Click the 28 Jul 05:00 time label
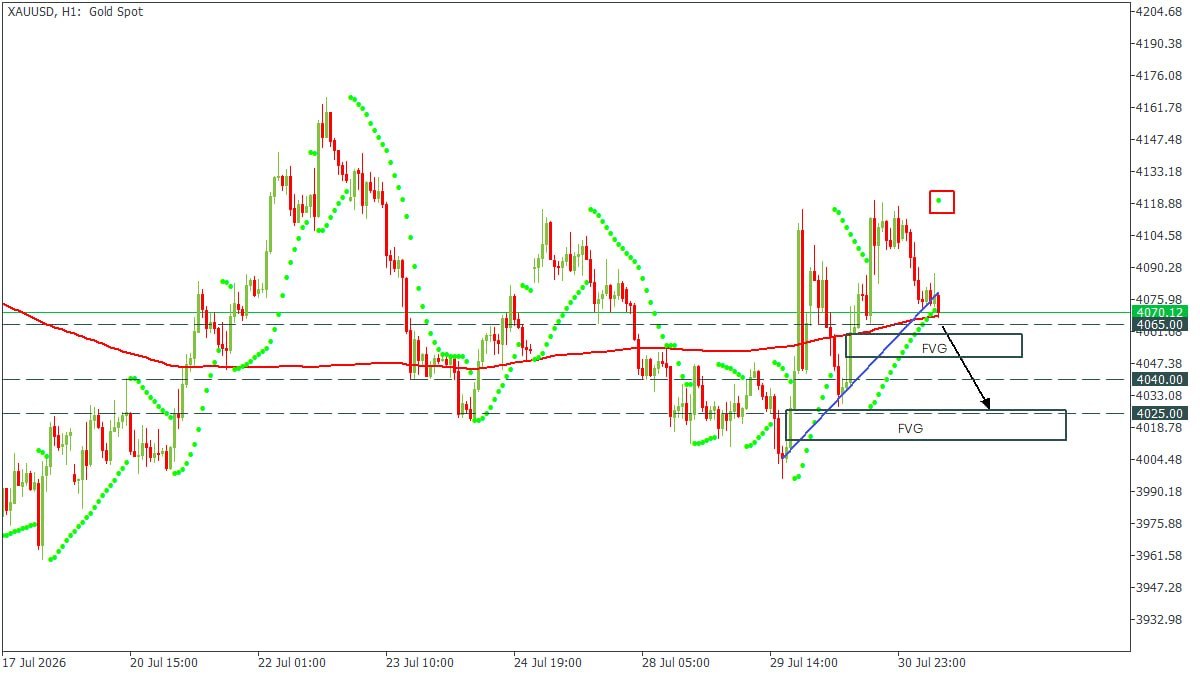1200x675 pixels. click(x=675, y=662)
